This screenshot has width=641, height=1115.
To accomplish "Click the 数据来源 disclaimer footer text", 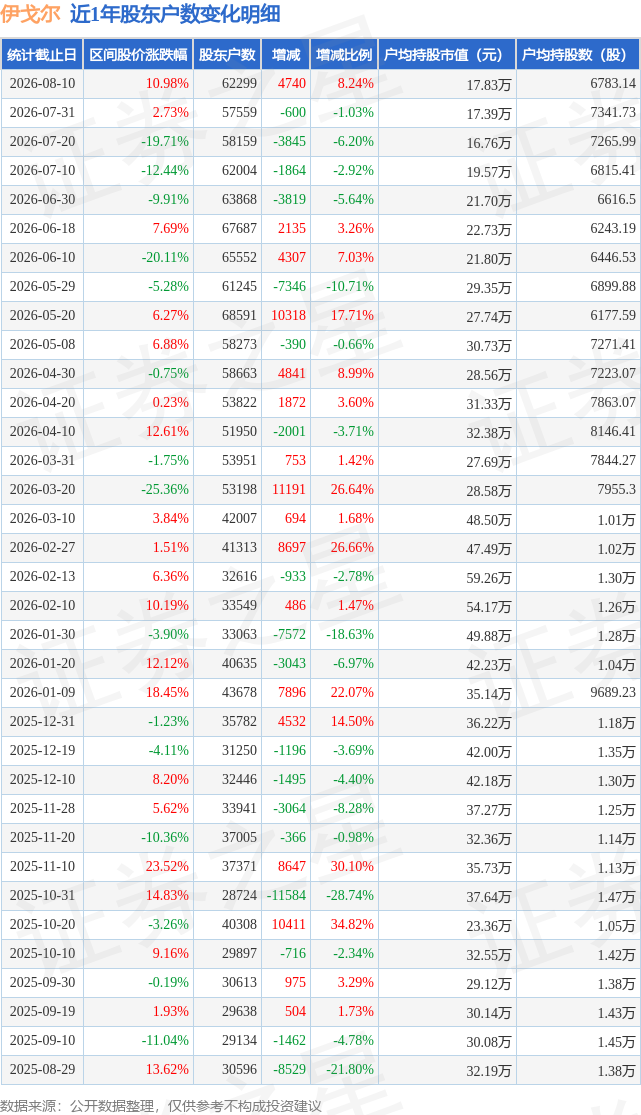I will pyautogui.click(x=161, y=1106).
